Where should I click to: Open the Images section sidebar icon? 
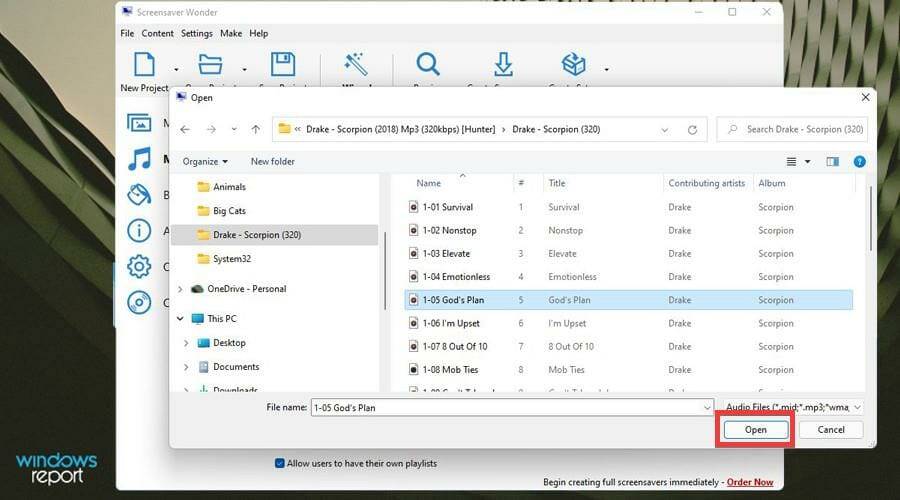coord(139,123)
